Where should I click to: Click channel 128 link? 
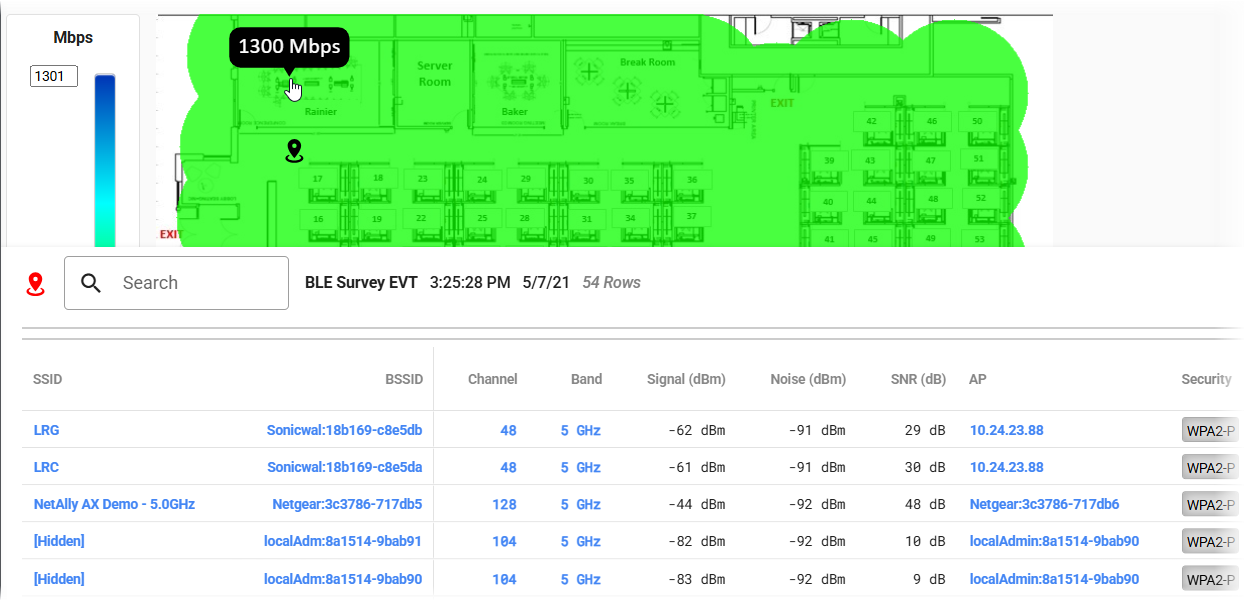(x=504, y=504)
